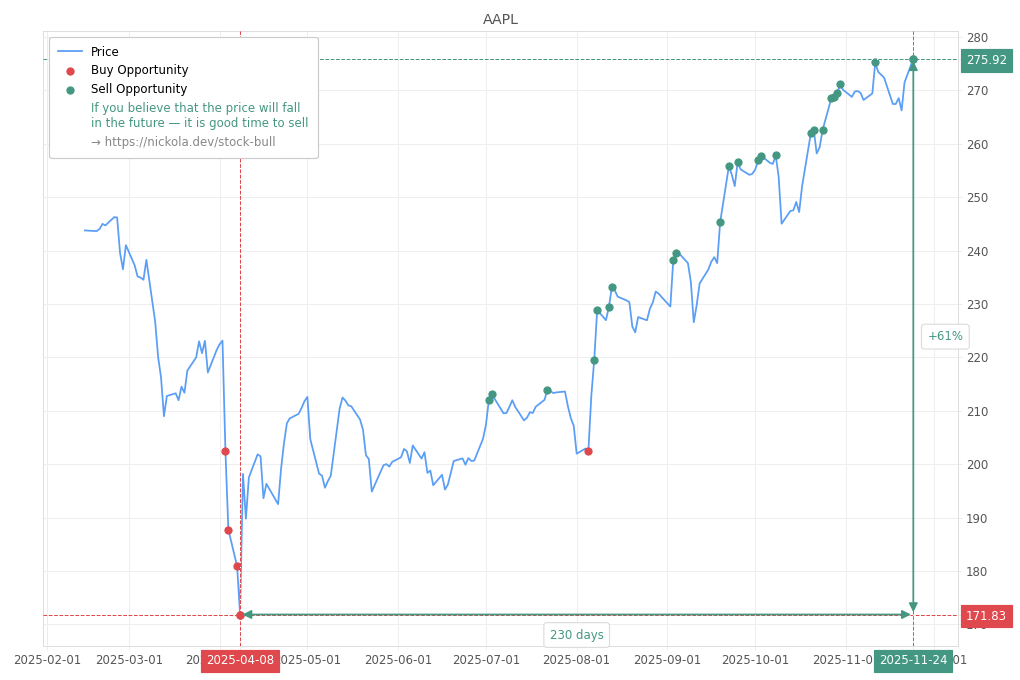Viewport: 1020px width, 680px height.
Task: Click the red 2025-04-08 date label
Action: pos(239,660)
